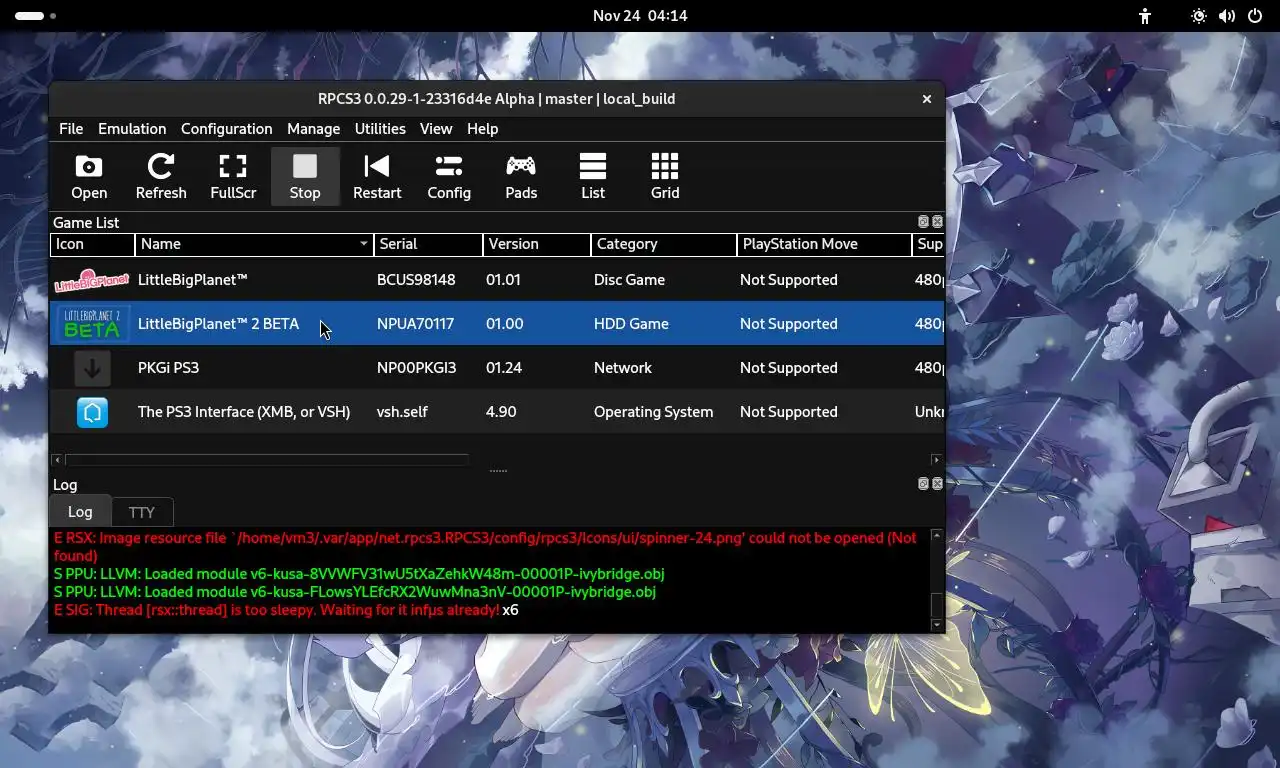Open the Utilities menu

(380, 129)
